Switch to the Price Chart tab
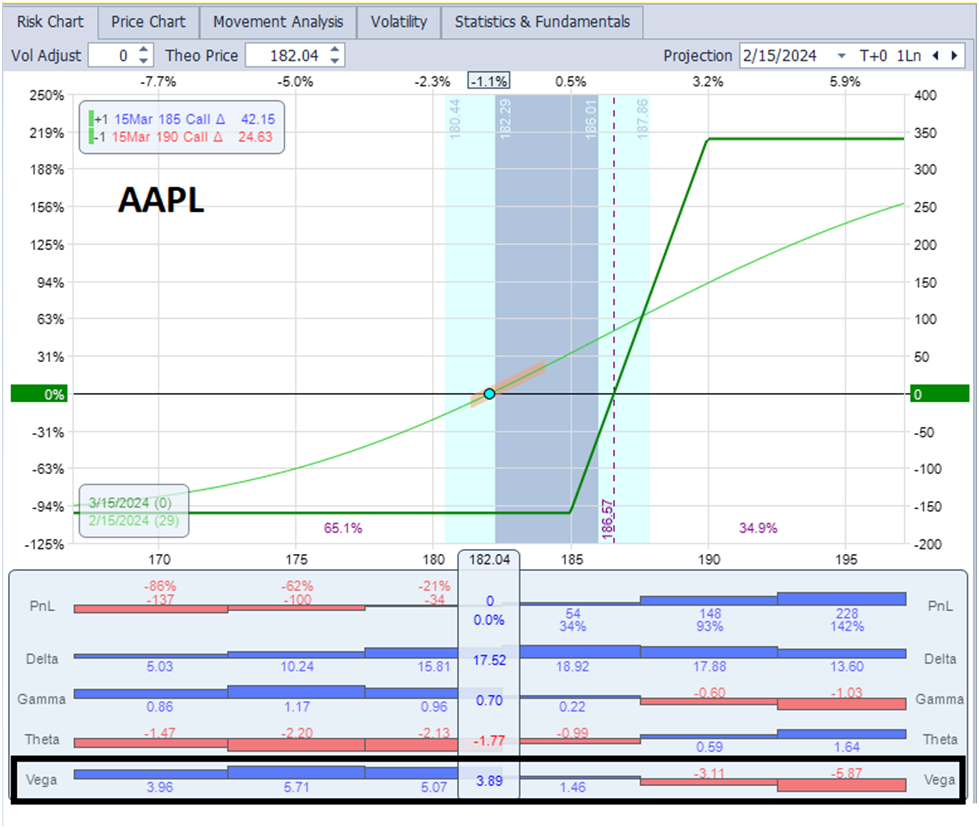The image size is (979, 828). click(148, 22)
